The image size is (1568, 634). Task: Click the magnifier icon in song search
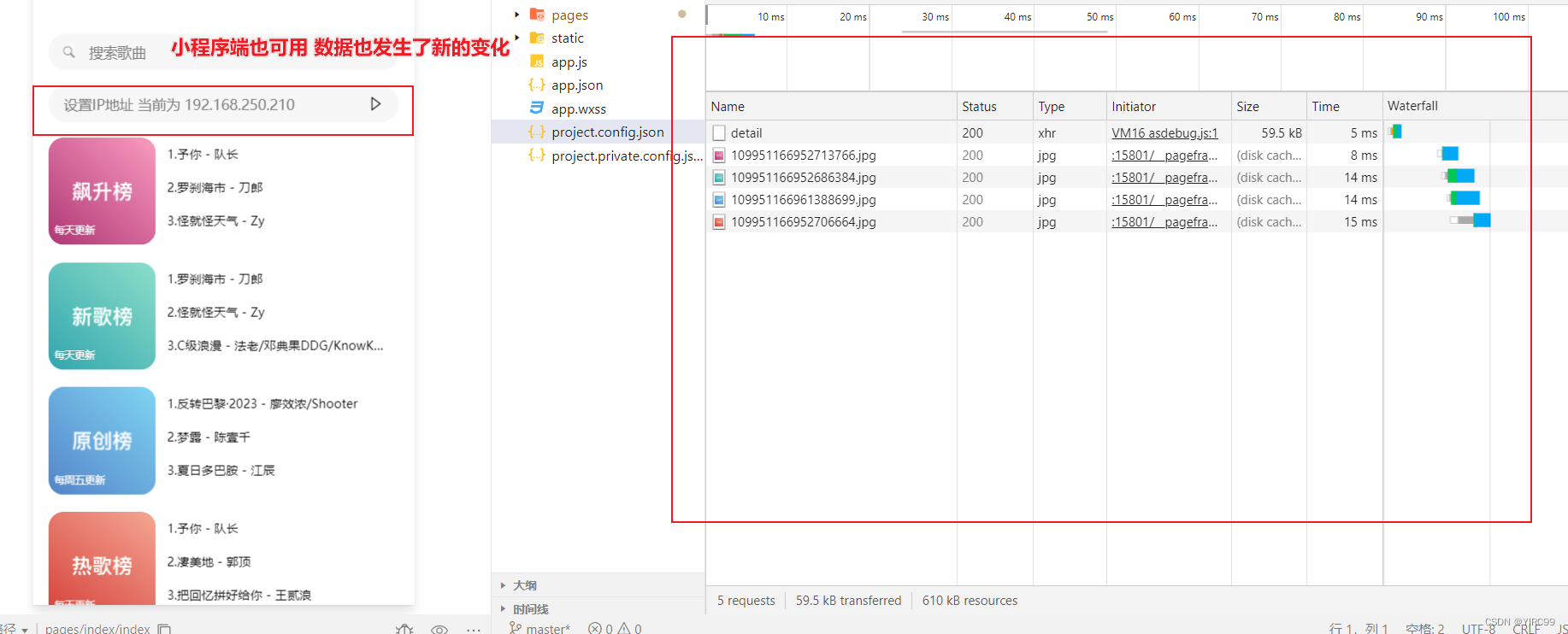tap(68, 52)
